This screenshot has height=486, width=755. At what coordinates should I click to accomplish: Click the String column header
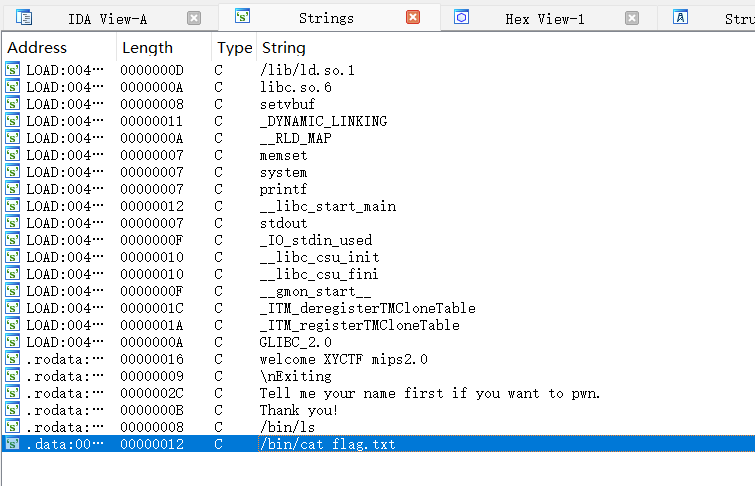[x=283, y=48]
